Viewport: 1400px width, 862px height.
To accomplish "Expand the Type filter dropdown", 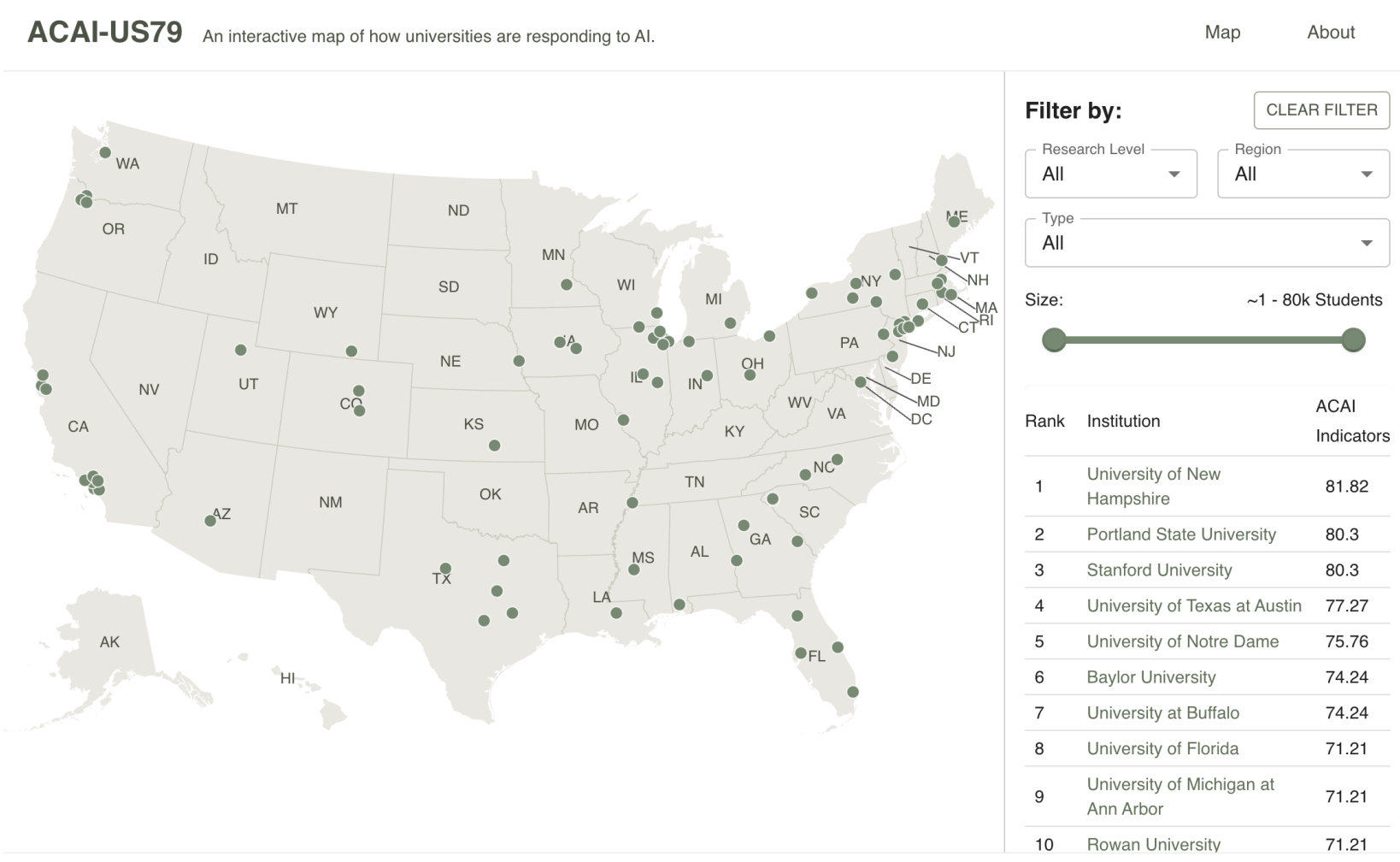I will tap(1206, 243).
